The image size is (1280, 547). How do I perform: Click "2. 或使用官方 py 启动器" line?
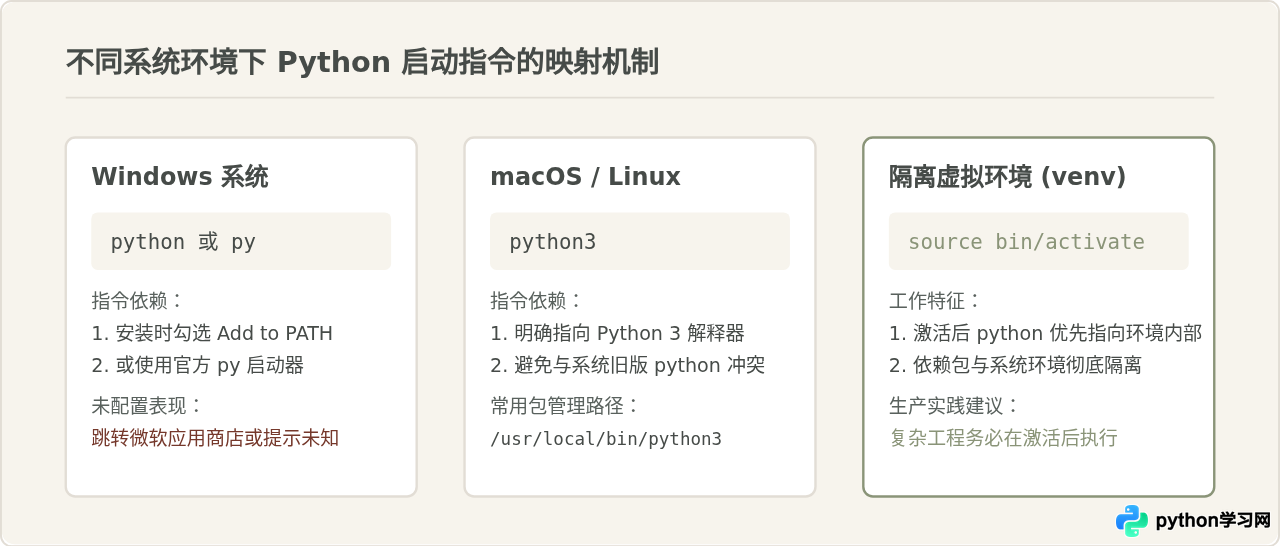click(198, 365)
